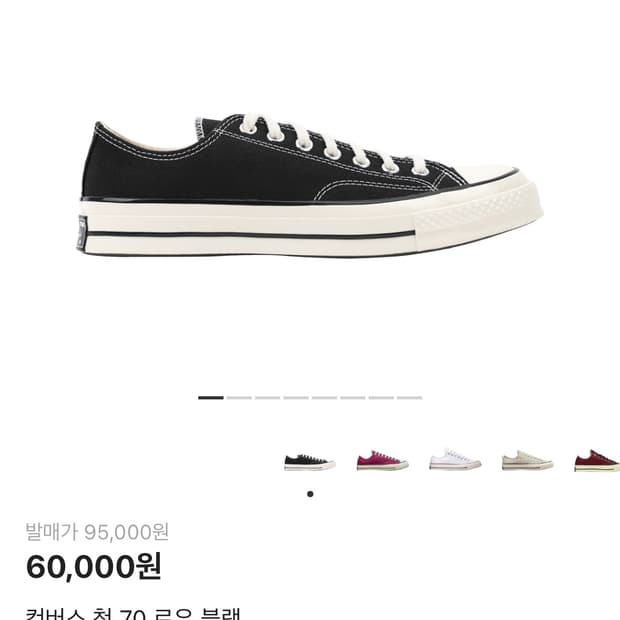
Task: Jump to the seventh image indicator bar
Action: [382, 398]
